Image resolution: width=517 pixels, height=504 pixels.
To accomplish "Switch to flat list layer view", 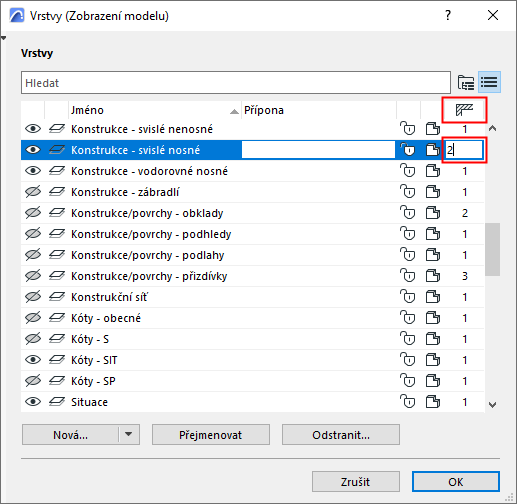I will (x=489, y=82).
